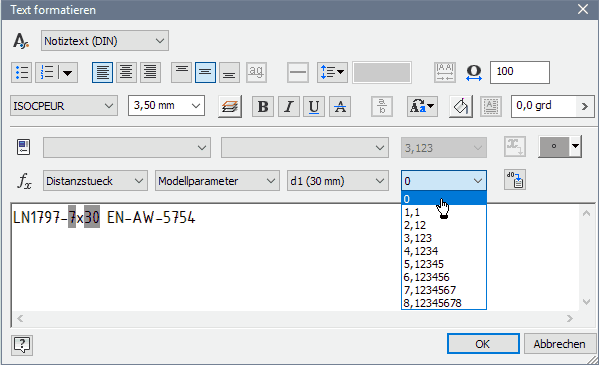Select precision 2,12 in the list

[x=444, y=225]
